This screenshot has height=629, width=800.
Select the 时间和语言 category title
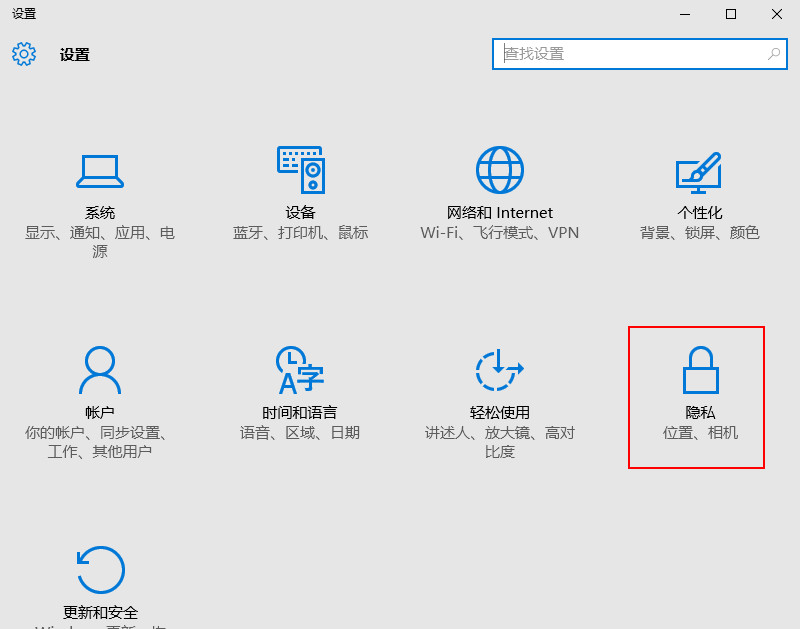point(300,412)
